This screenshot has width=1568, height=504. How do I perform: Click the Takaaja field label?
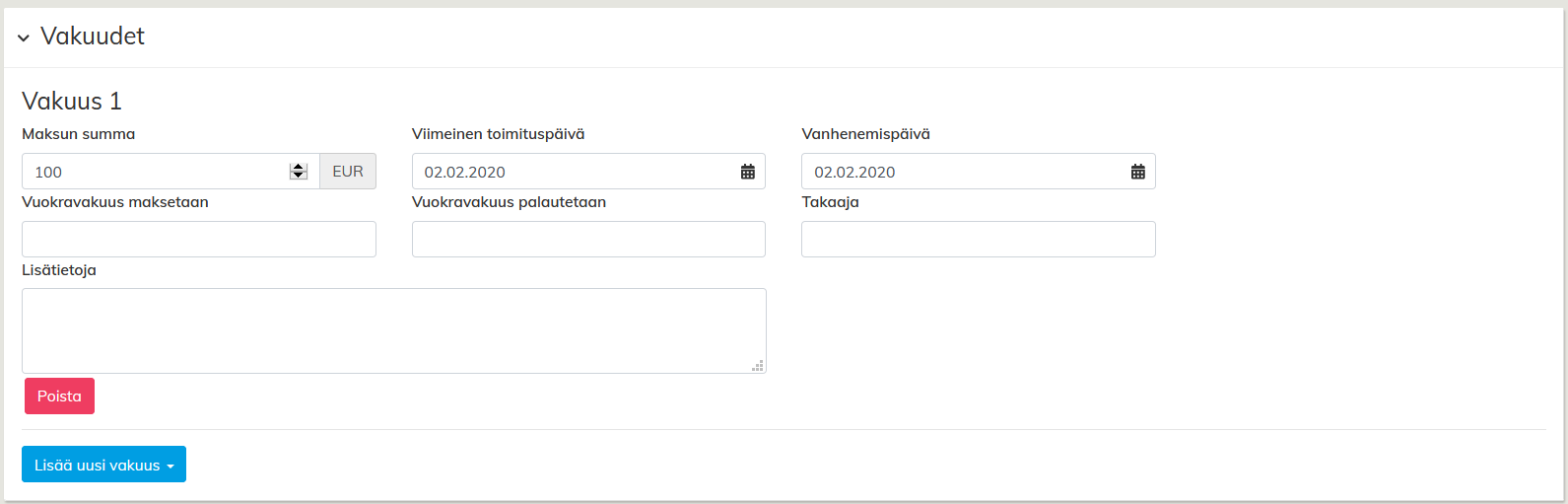830,202
